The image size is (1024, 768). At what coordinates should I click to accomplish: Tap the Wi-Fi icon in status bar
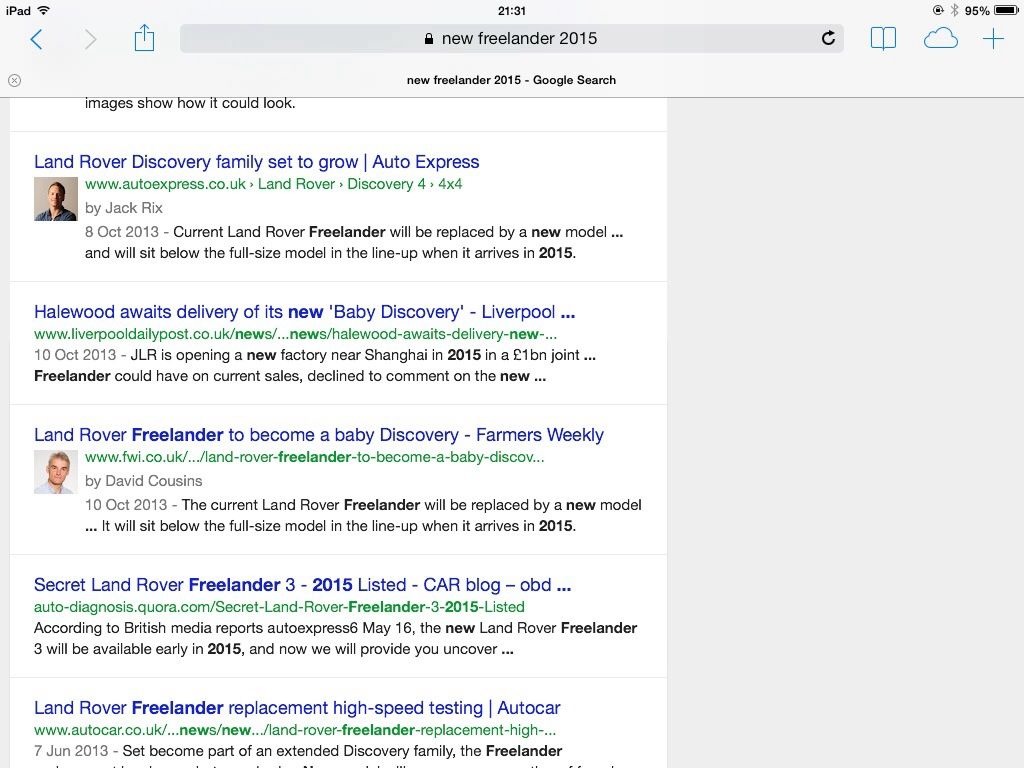pyautogui.click(x=44, y=10)
